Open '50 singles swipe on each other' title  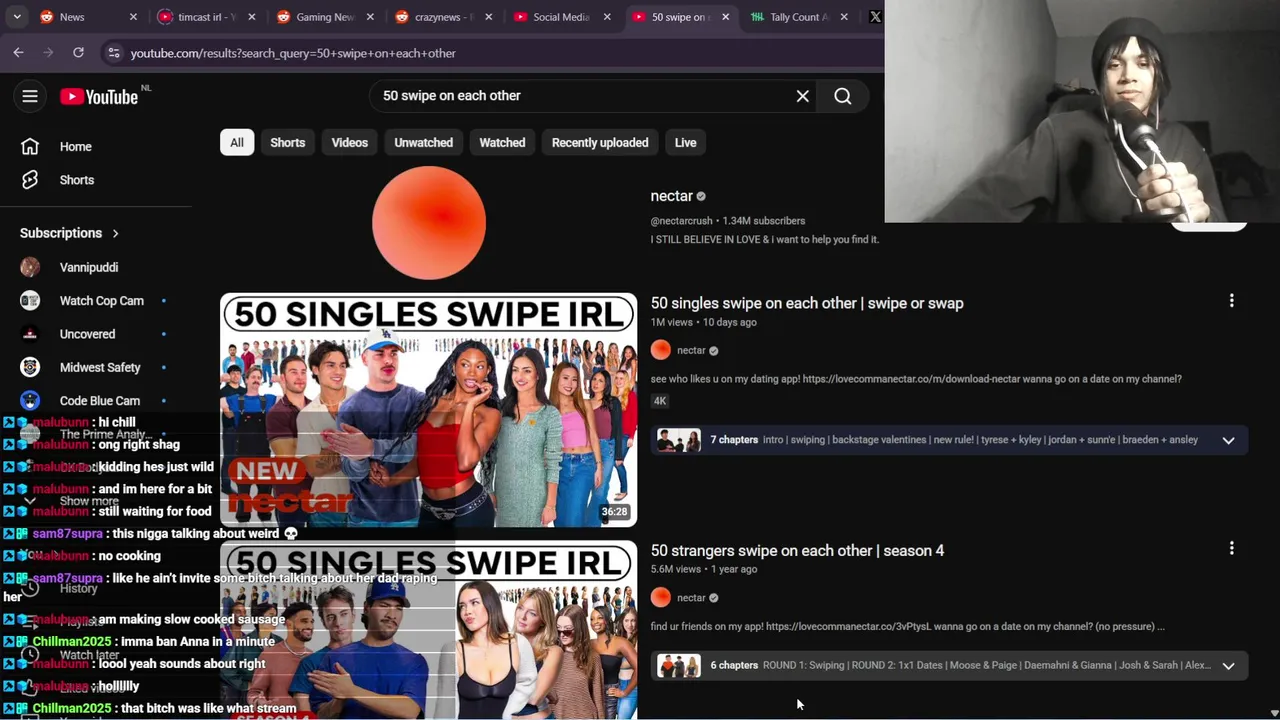[x=807, y=303]
